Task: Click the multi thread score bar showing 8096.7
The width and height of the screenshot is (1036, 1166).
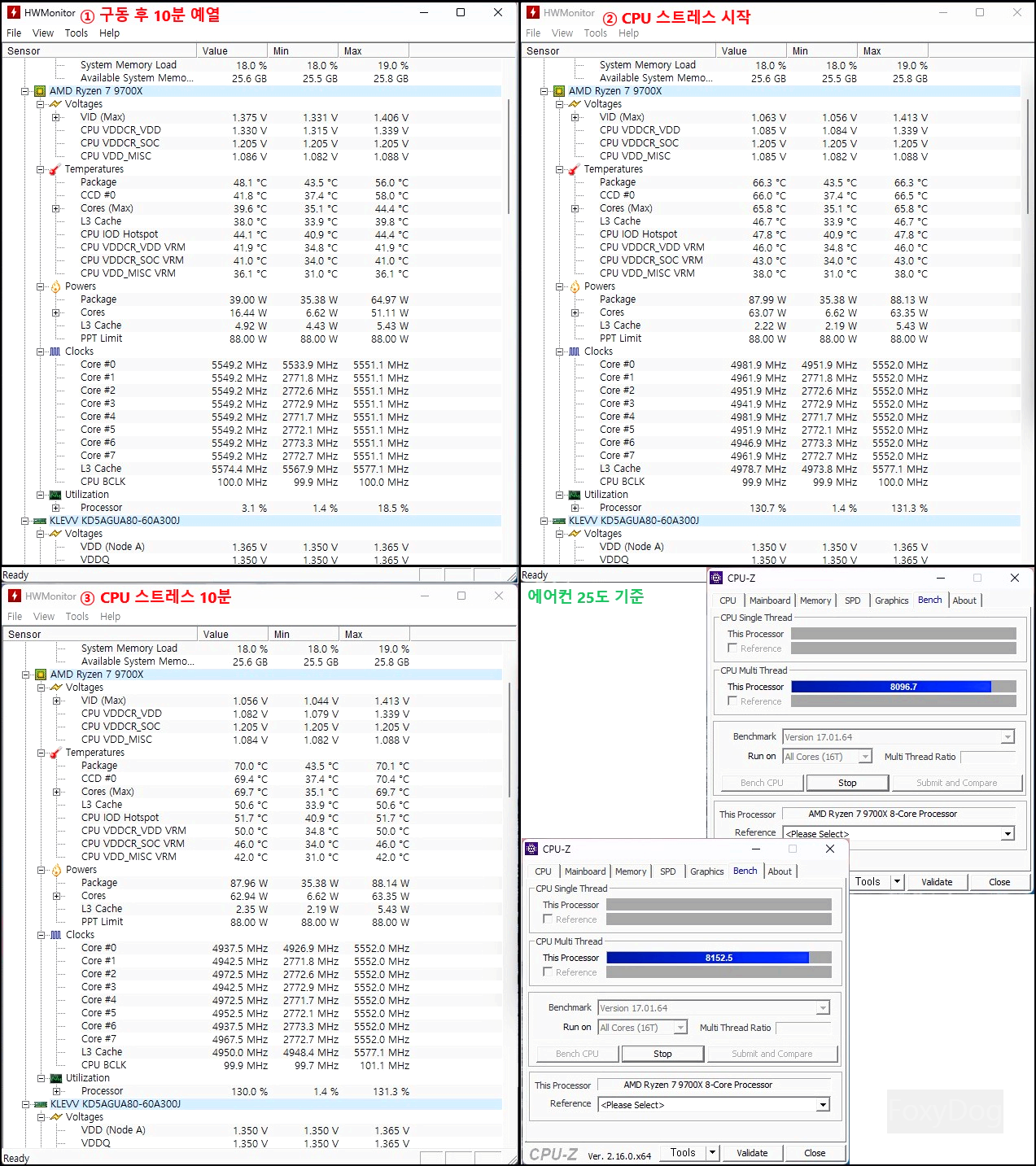Action: 903,687
